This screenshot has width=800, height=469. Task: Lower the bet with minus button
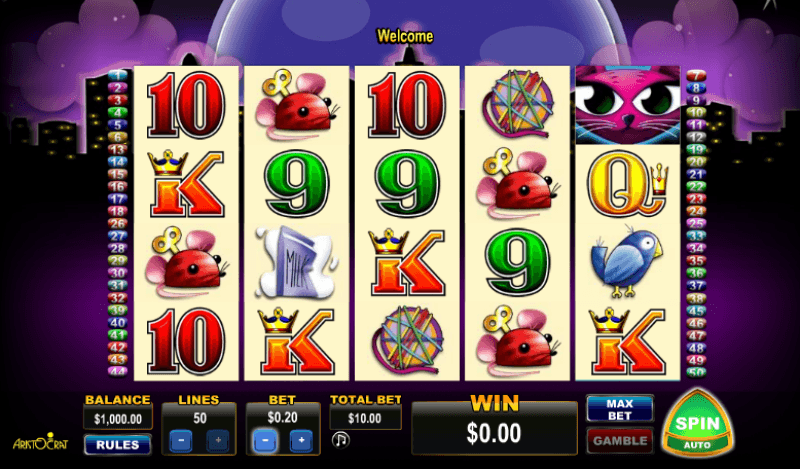click(x=264, y=440)
